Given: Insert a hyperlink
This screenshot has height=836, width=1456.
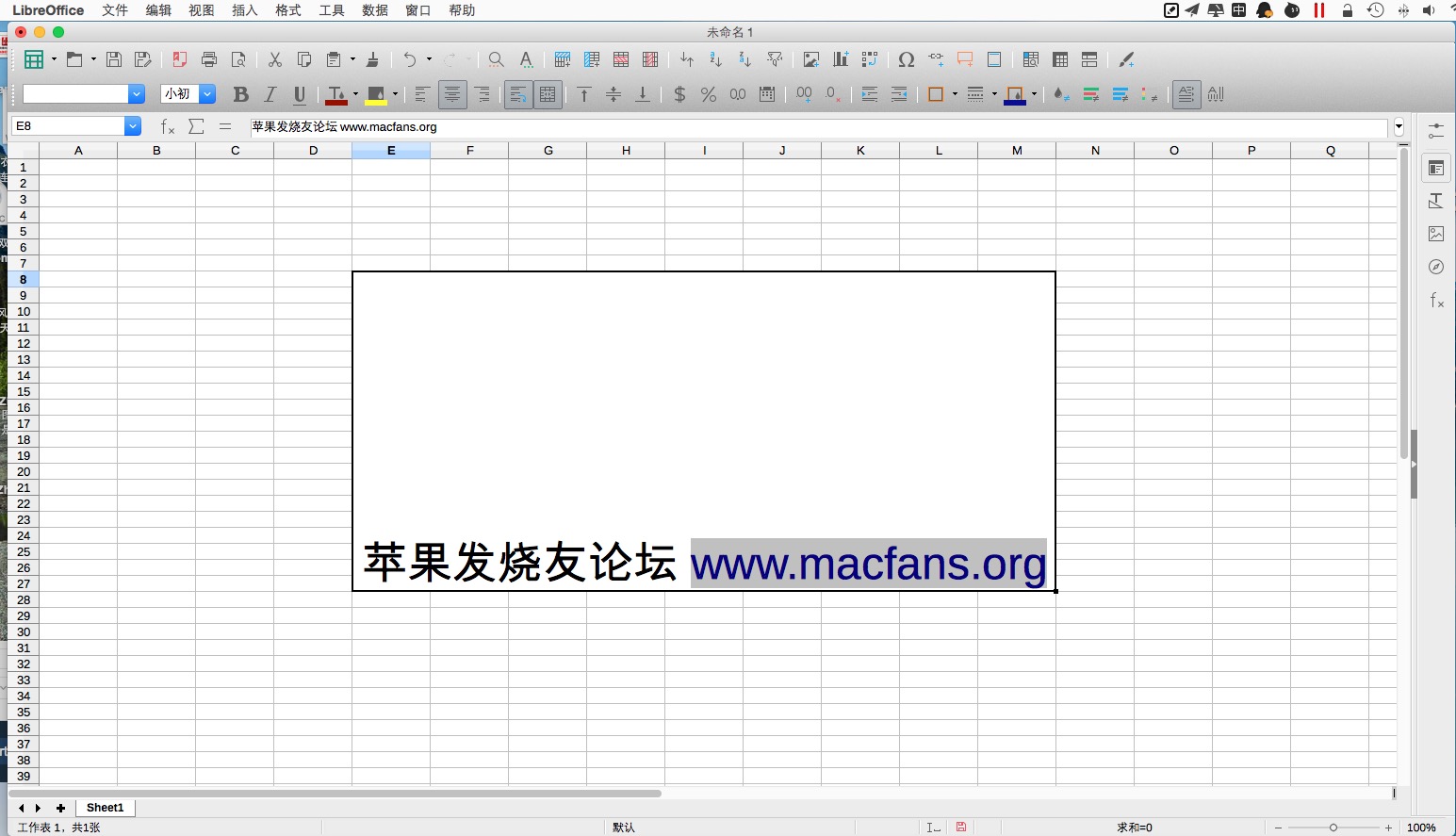Looking at the screenshot, I should click(x=936, y=59).
